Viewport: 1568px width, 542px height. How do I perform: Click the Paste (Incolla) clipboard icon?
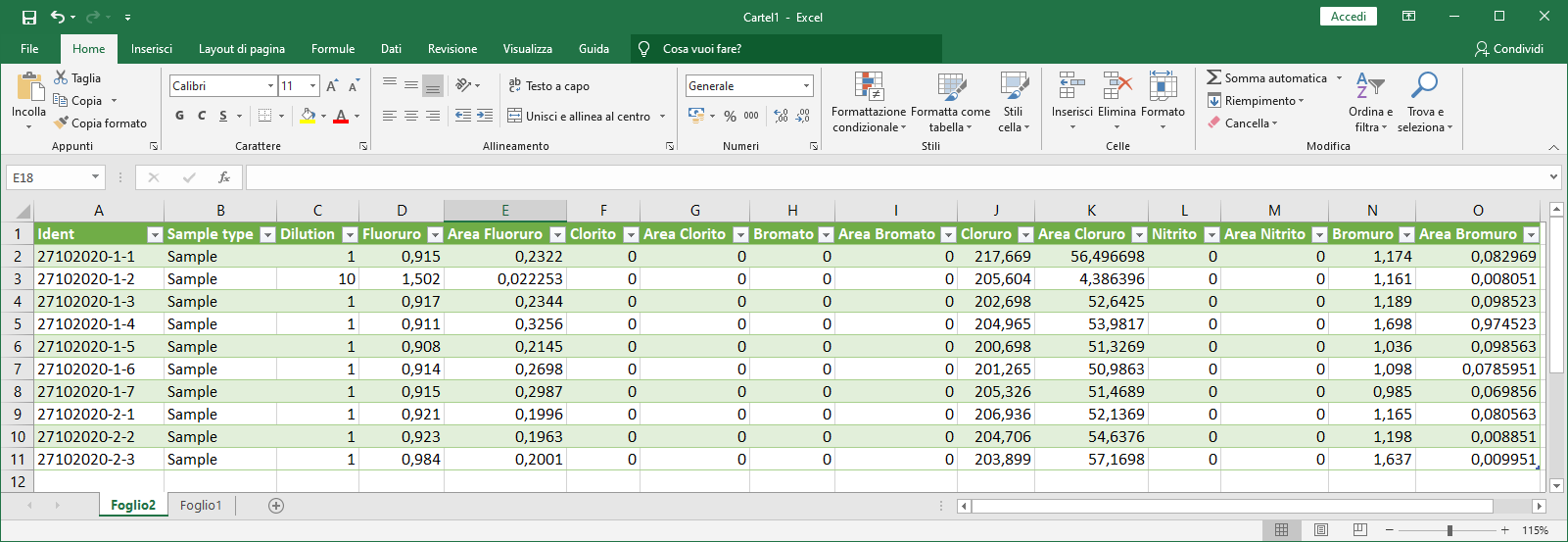click(x=29, y=88)
